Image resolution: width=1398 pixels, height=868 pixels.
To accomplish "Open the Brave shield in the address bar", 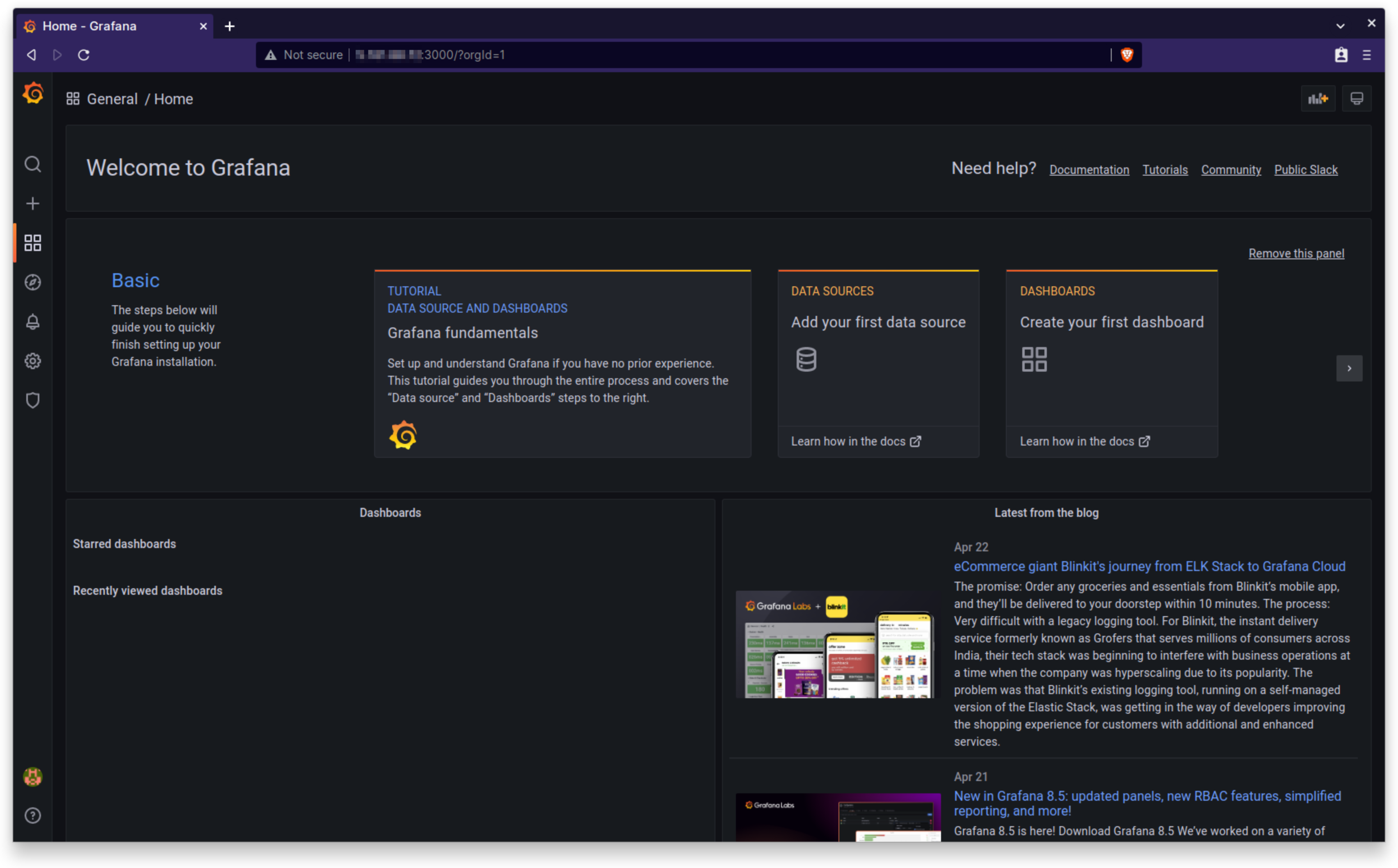I will coord(1126,55).
